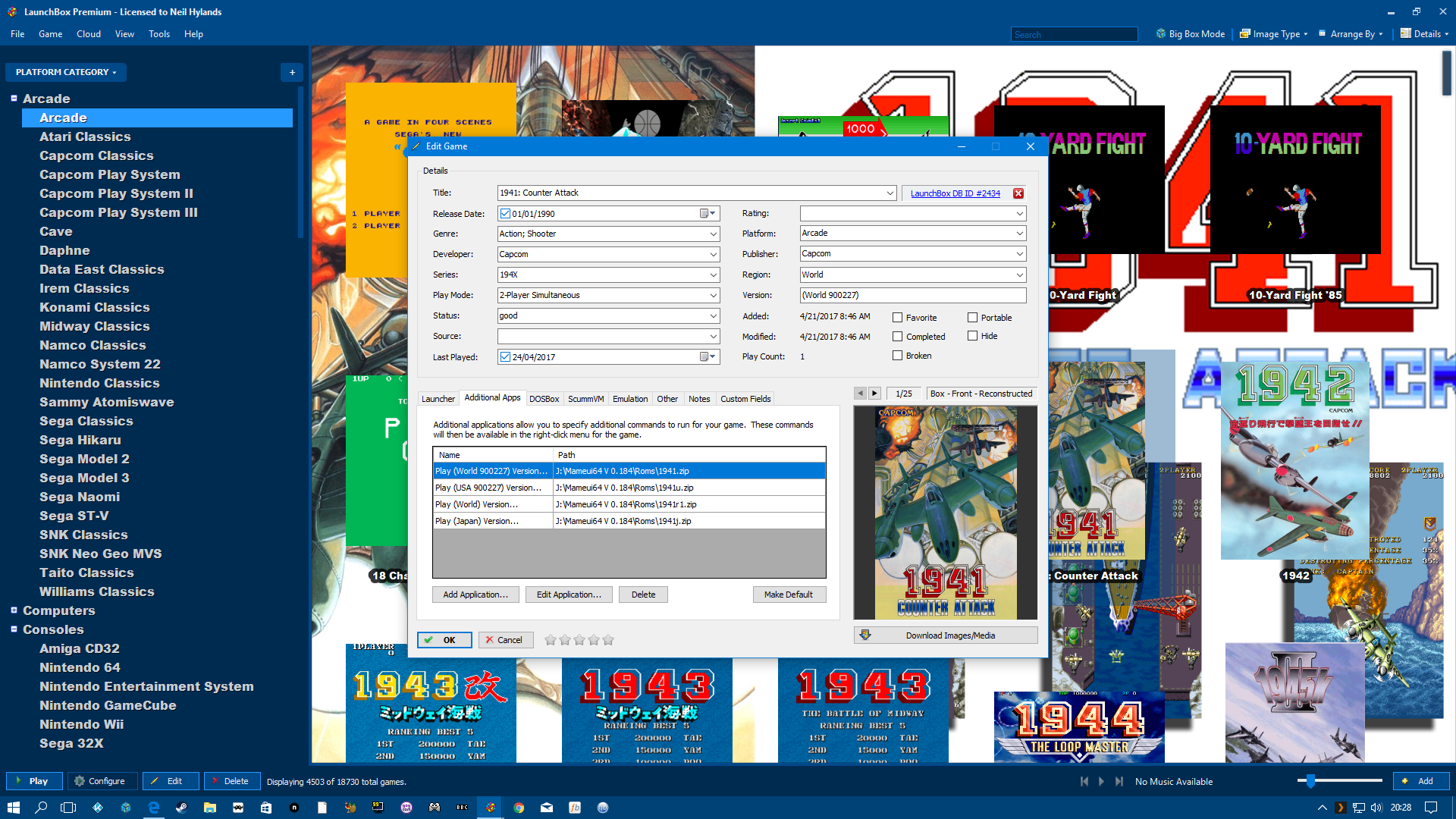Set rating to the first star
This screenshot has height=819, width=1456.
click(551, 640)
